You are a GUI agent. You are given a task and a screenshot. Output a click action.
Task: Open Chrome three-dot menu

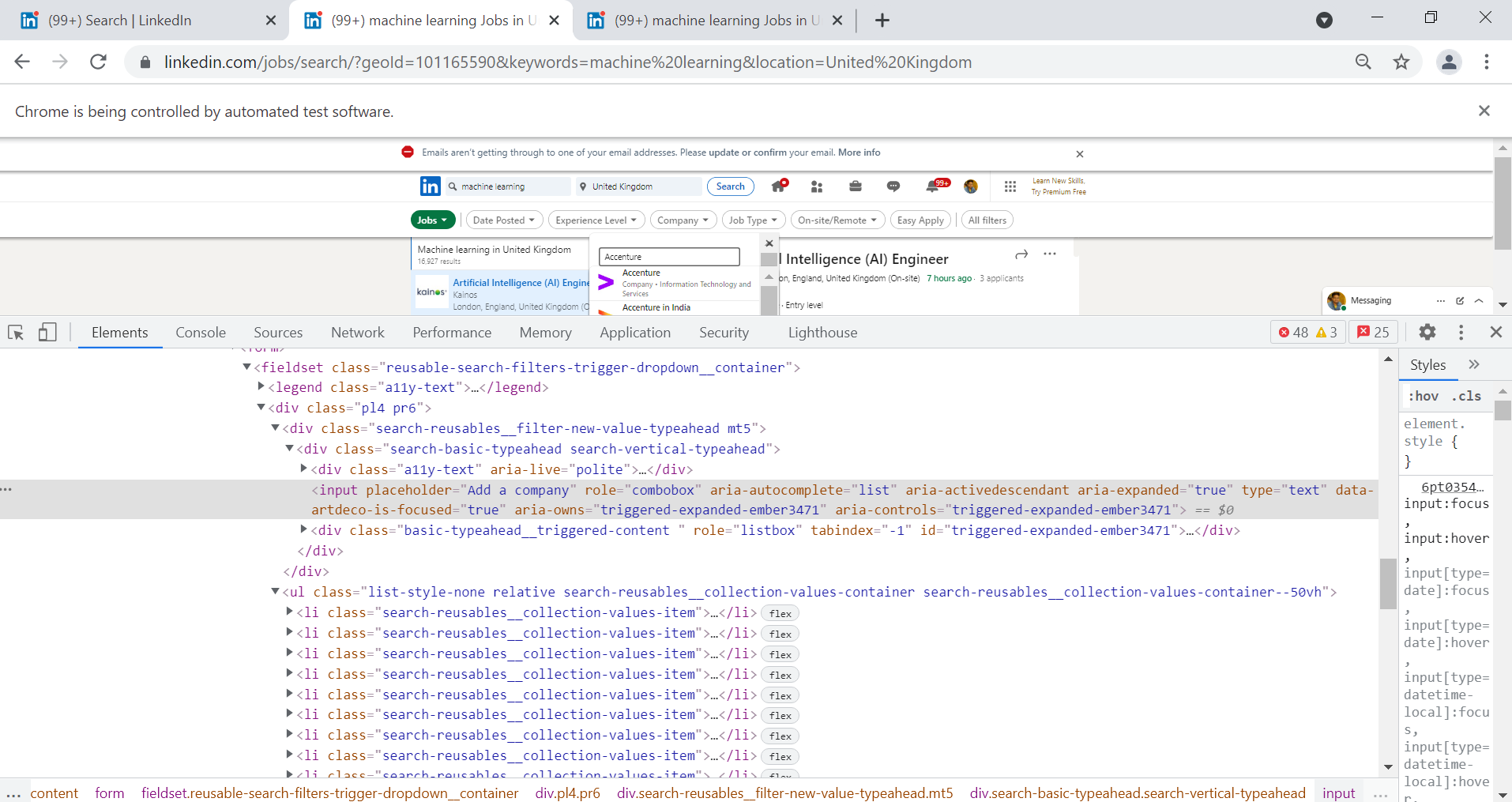1487,62
